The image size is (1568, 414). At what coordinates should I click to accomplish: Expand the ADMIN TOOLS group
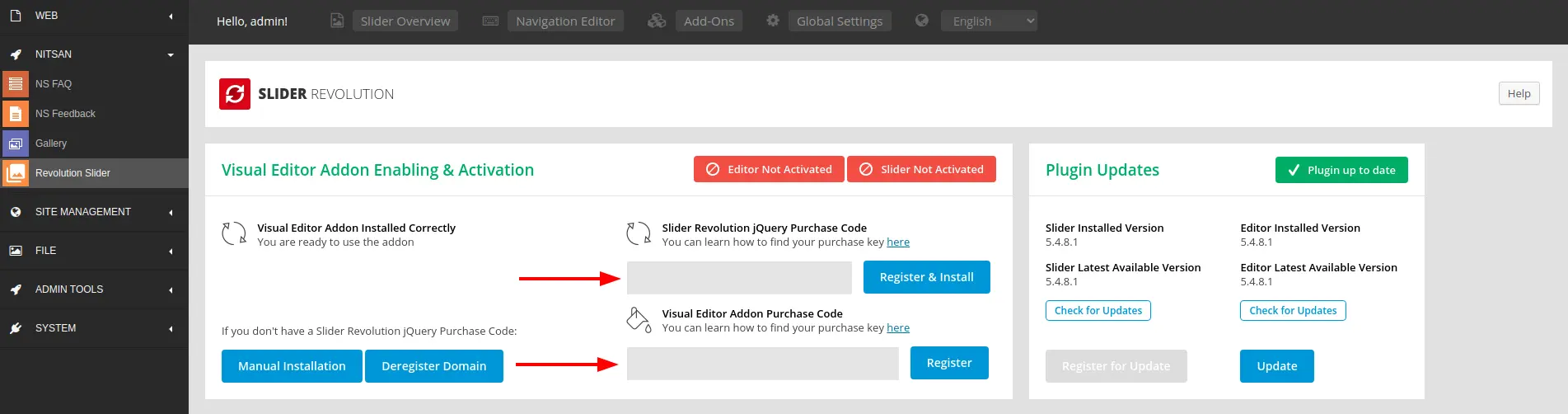[171, 289]
